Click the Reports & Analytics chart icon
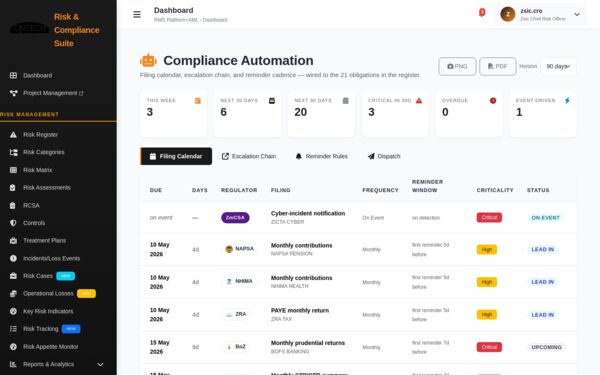 [13, 364]
